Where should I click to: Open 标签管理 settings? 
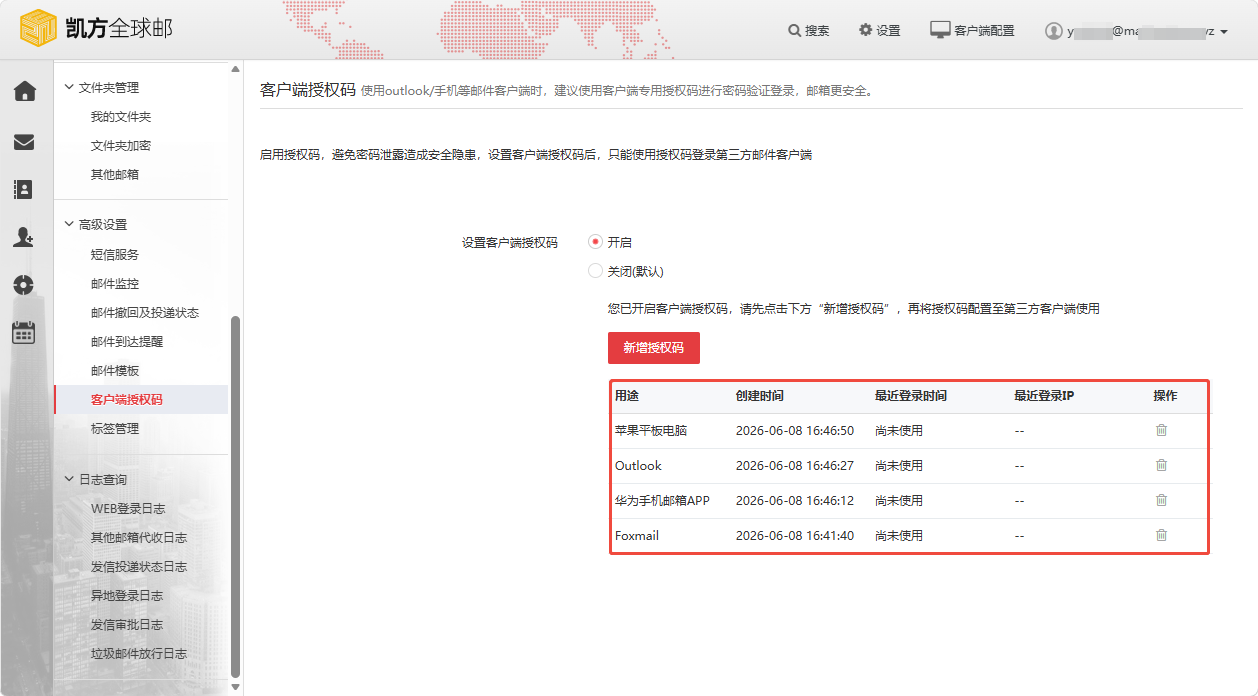[115, 429]
